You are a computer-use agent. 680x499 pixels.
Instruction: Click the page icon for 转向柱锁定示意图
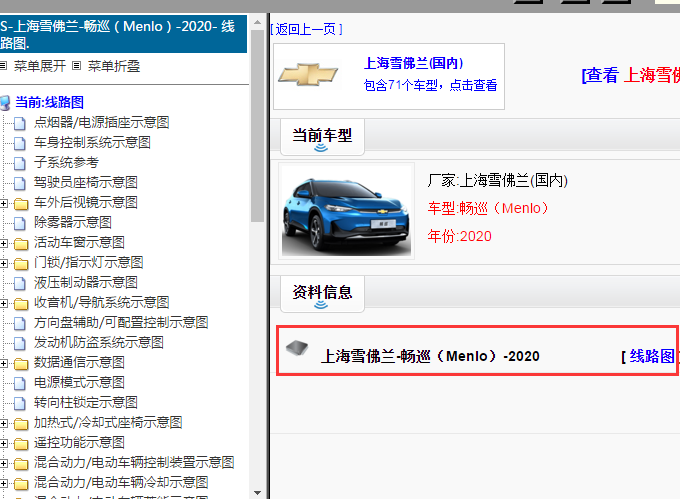click(x=20, y=403)
